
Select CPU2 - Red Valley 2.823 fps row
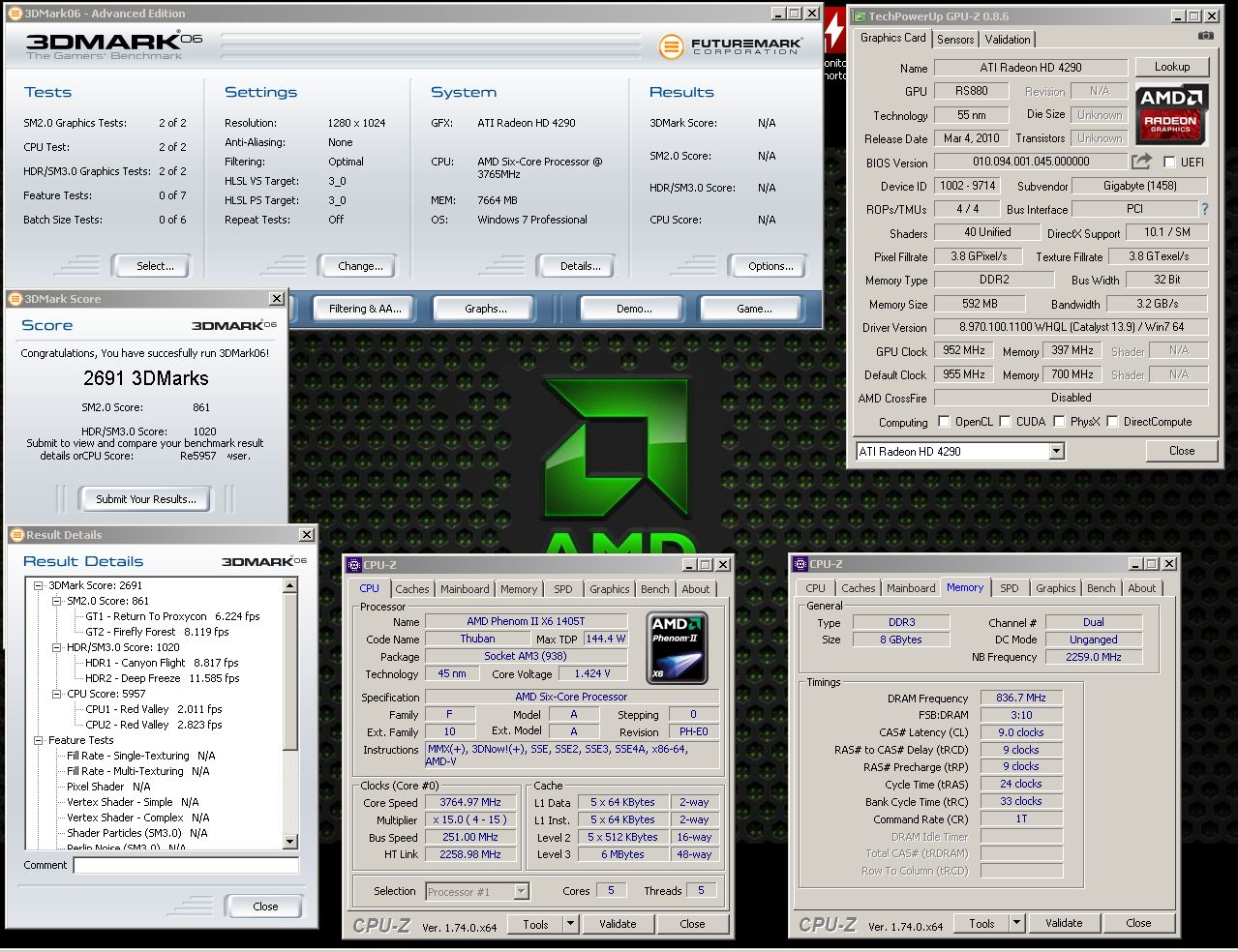(x=153, y=725)
